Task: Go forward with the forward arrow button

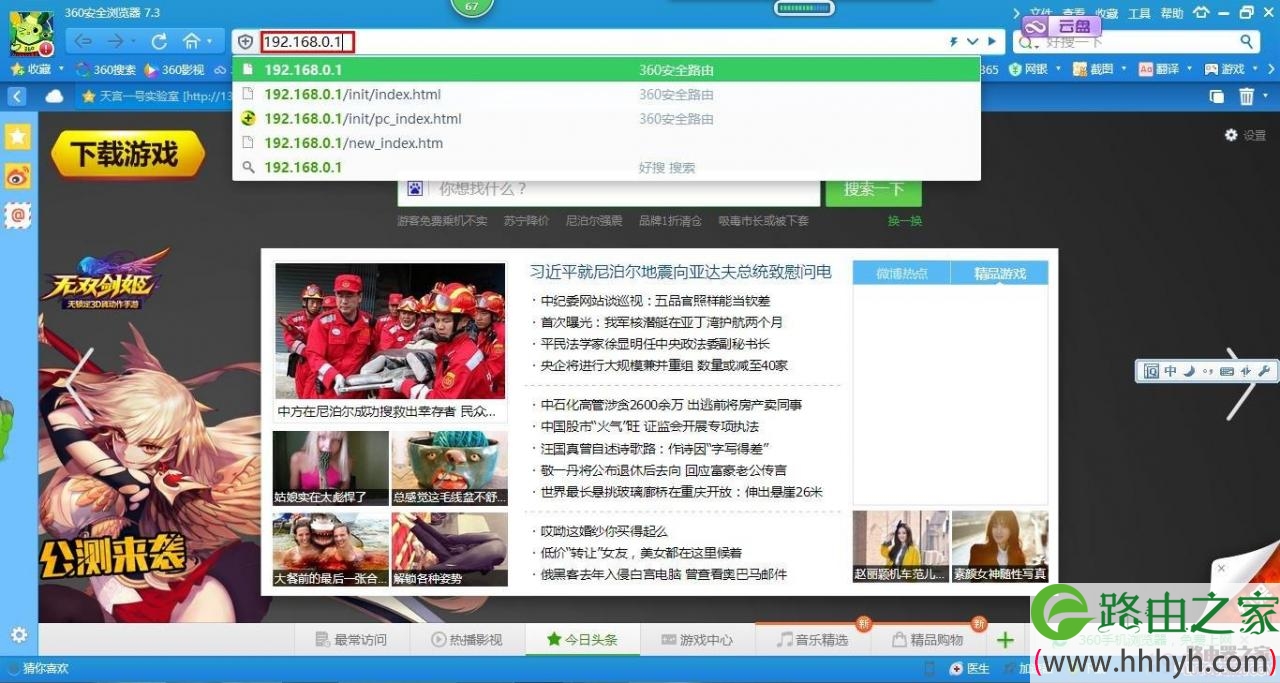Action: [x=115, y=42]
